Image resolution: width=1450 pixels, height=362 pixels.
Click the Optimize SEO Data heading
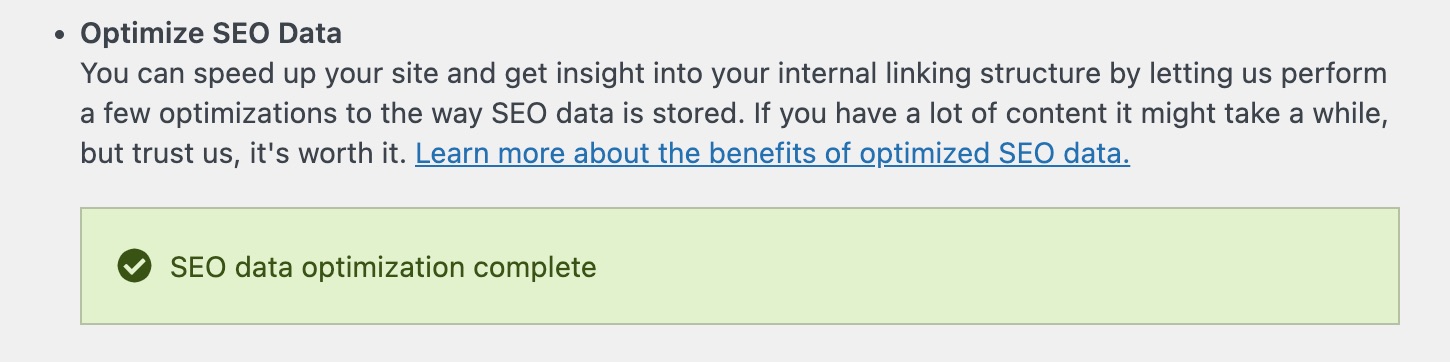pos(211,34)
